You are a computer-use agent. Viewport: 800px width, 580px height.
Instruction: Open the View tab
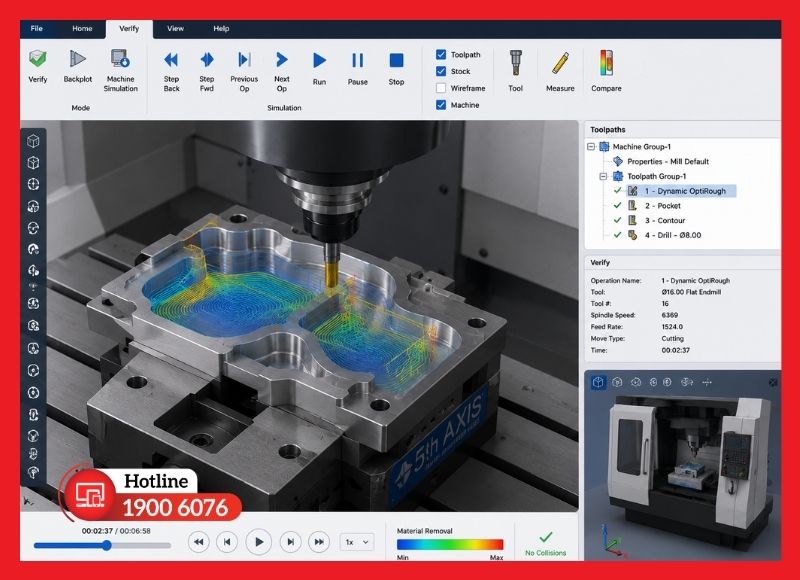click(175, 29)
